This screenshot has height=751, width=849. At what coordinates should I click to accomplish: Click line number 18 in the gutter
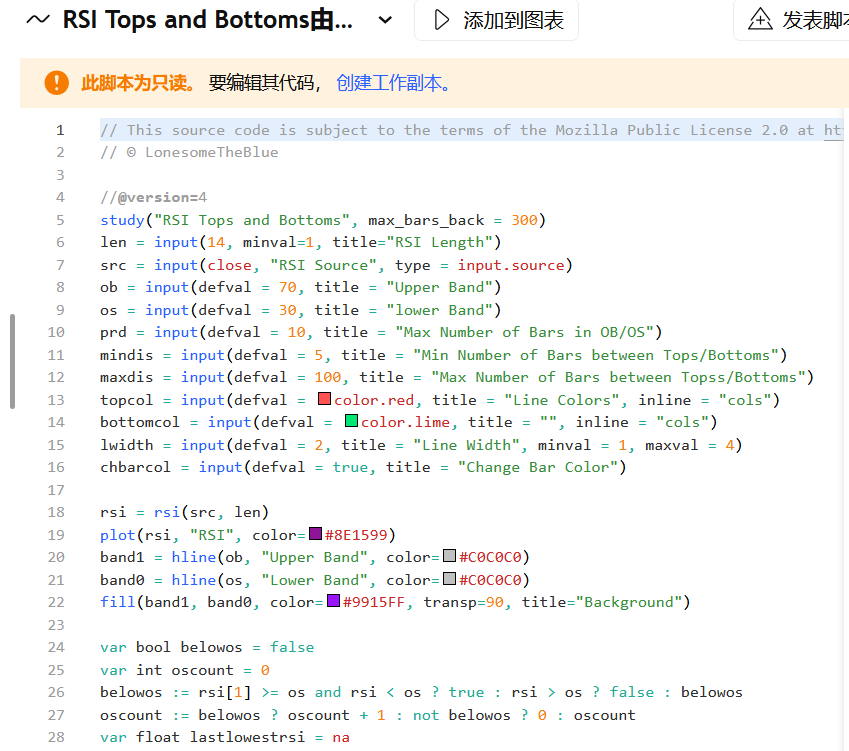[56, 512]
